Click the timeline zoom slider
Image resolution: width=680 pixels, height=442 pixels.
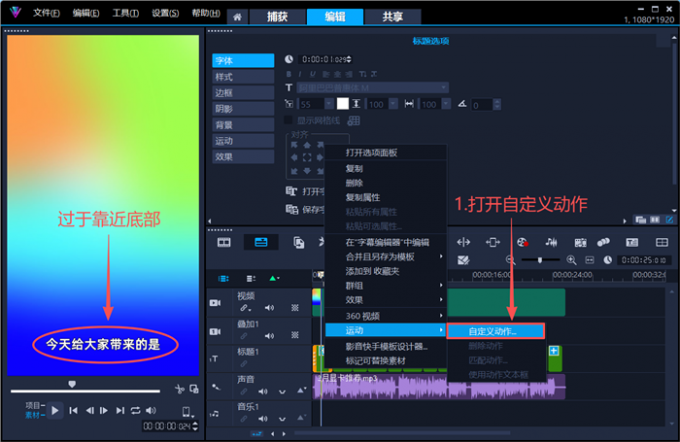tap(540, 260)
